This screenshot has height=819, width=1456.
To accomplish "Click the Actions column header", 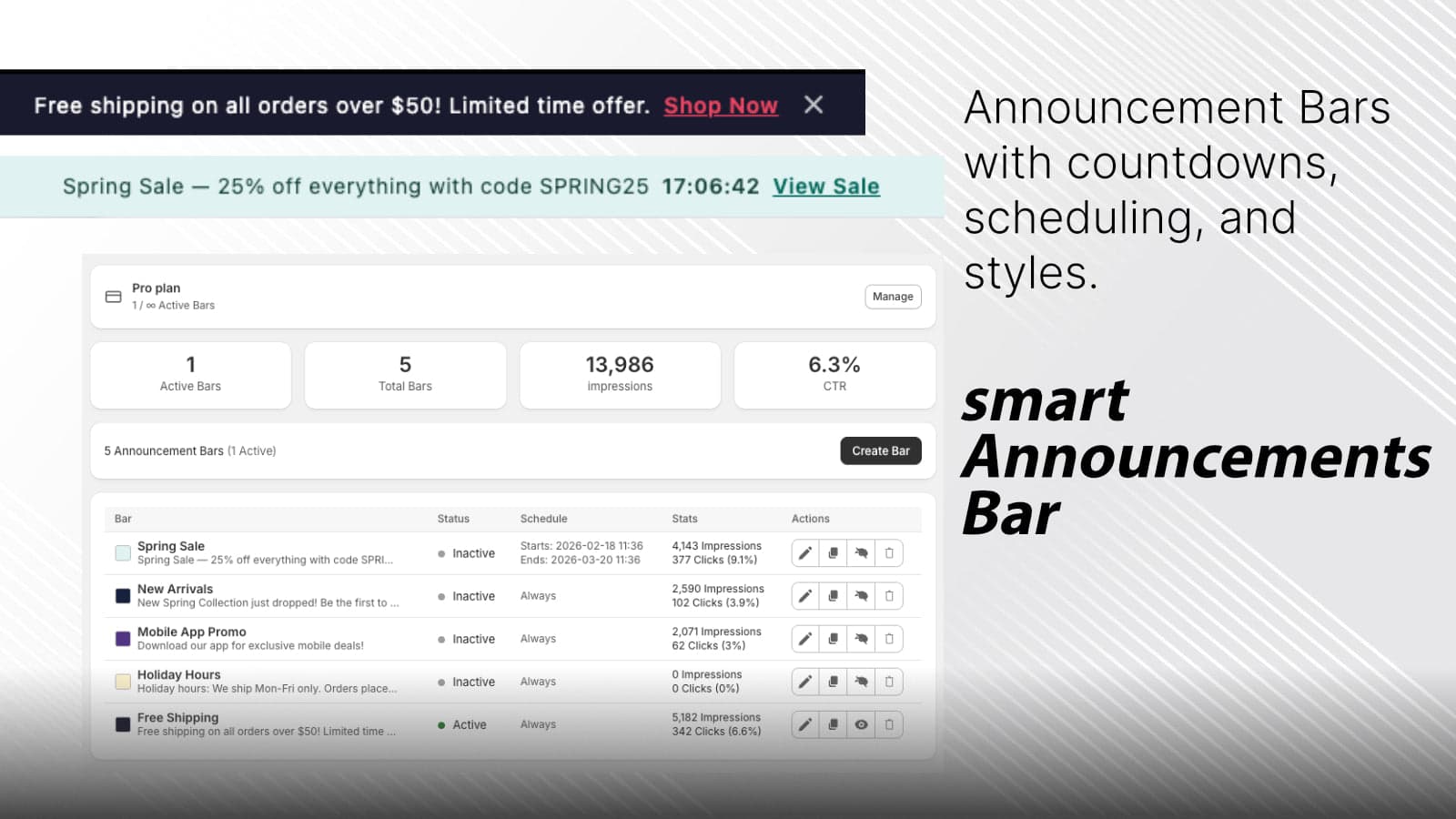I will (811, 519).
